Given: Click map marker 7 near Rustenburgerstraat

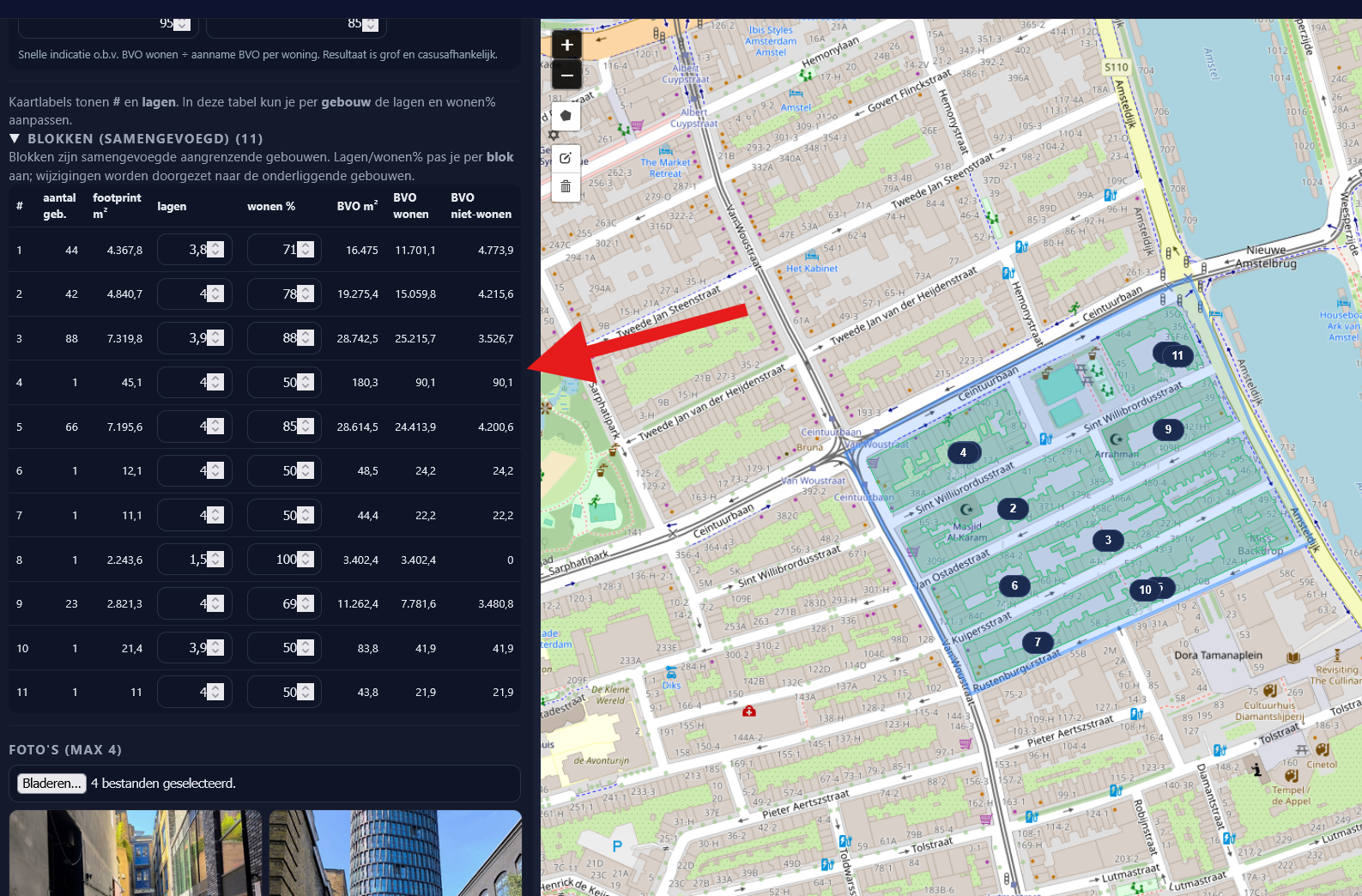Looking at the screenshot, I should click(x=1037, y=642).
